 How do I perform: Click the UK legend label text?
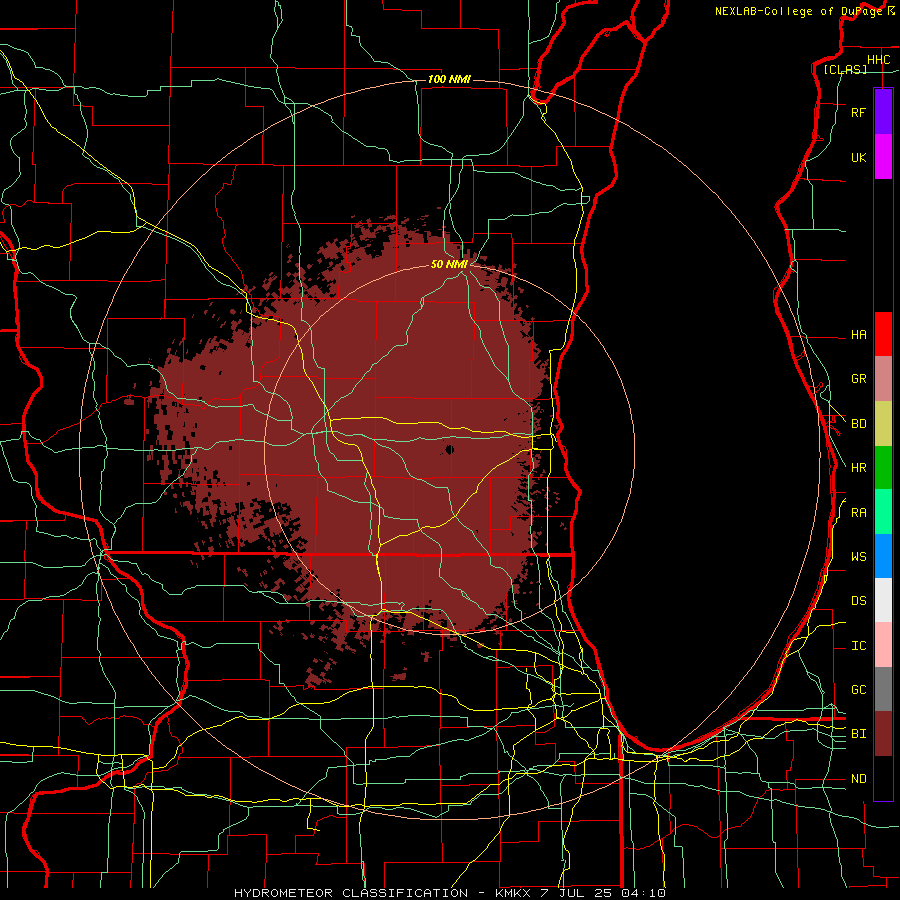tap(858, 157)
